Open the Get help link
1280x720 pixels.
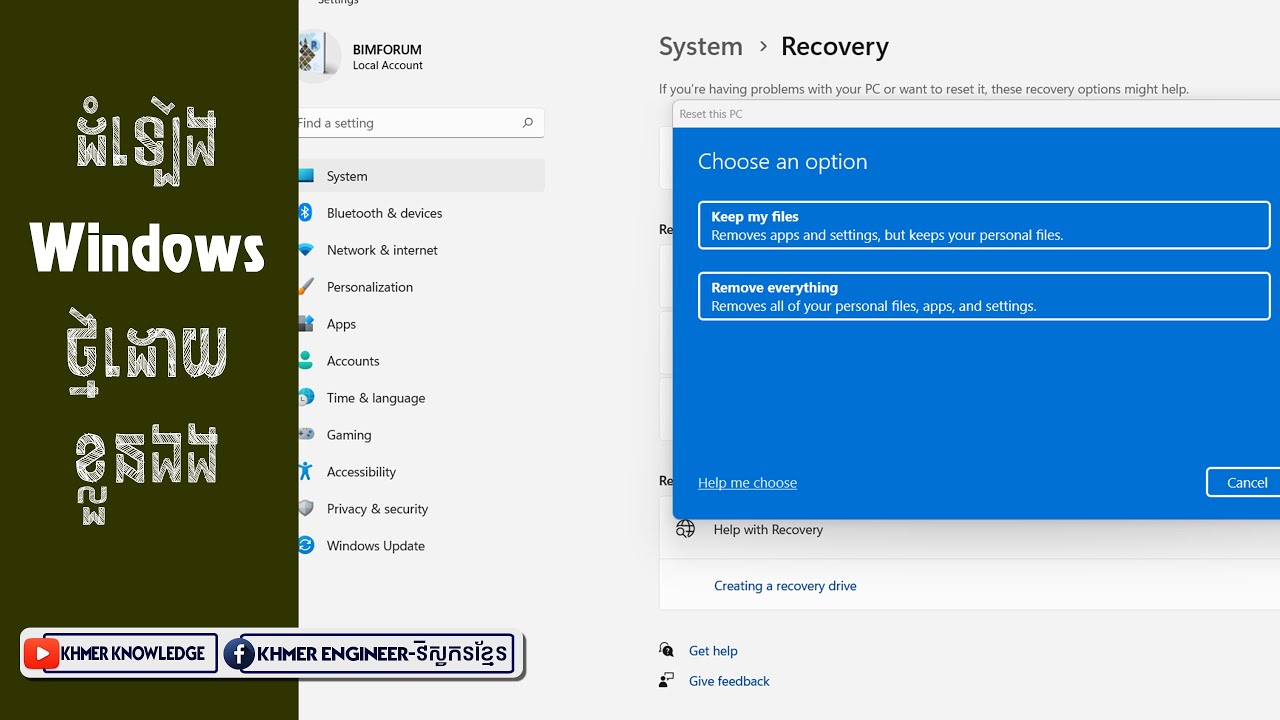(713, 651)
